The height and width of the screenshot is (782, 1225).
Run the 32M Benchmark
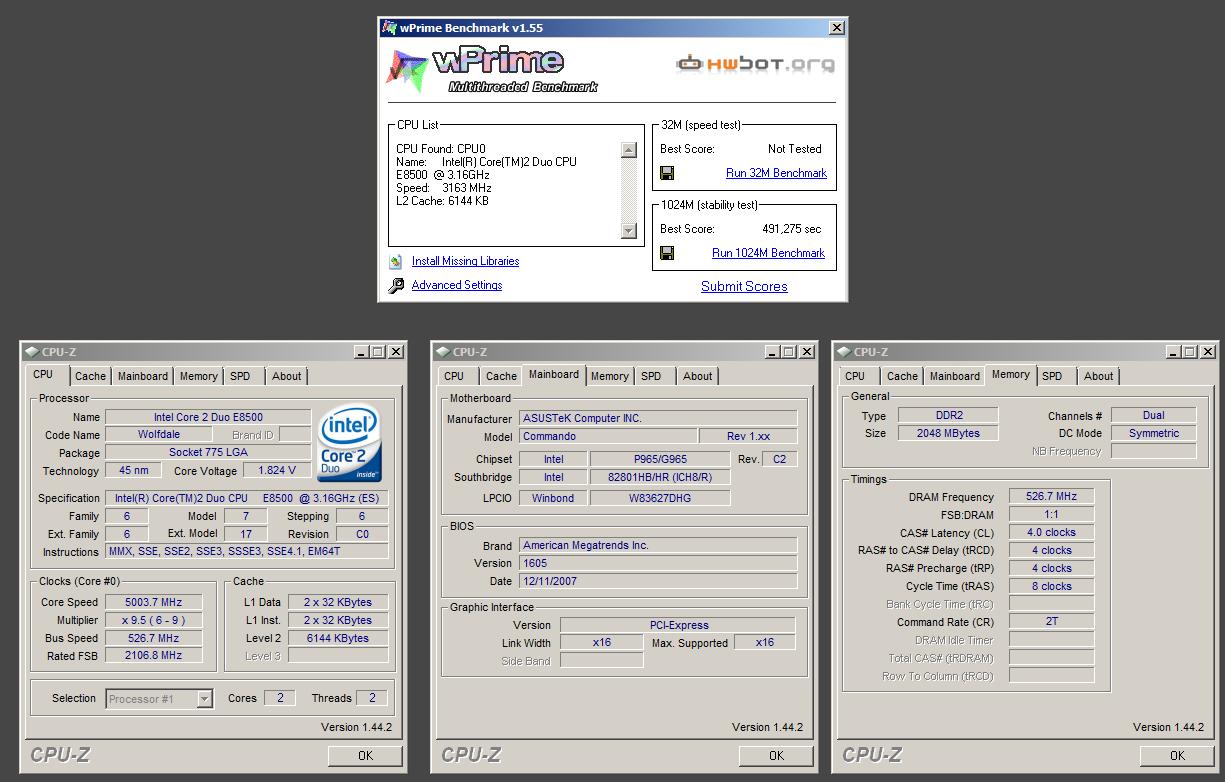click(776, 173)
